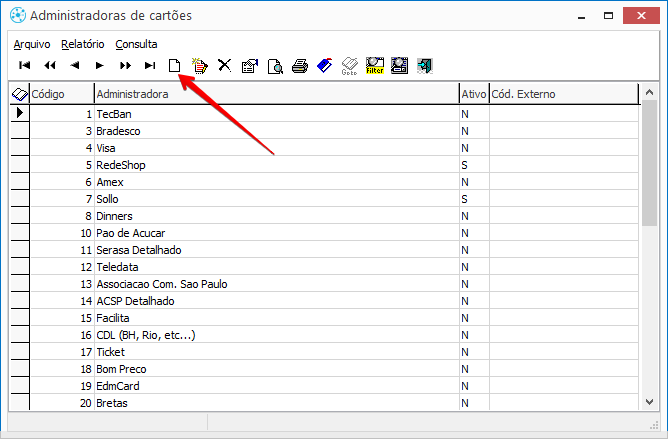
Task: Minimize the Administradoras de cartões window
Action: tap(582, 16)
